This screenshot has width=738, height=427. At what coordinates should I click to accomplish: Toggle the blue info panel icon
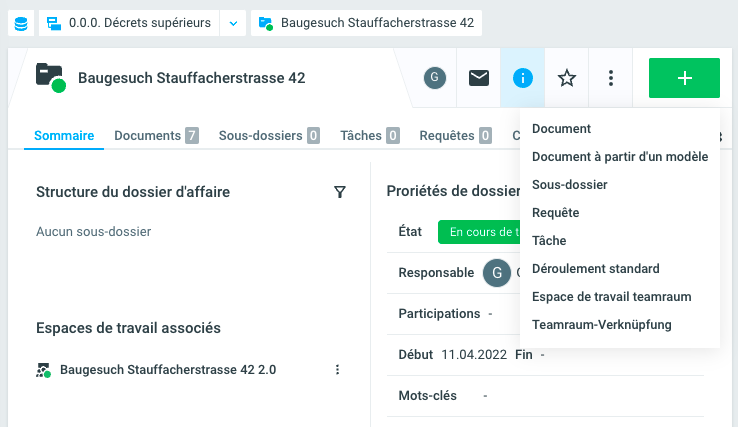pyautogui.click(x=523, y=78)
